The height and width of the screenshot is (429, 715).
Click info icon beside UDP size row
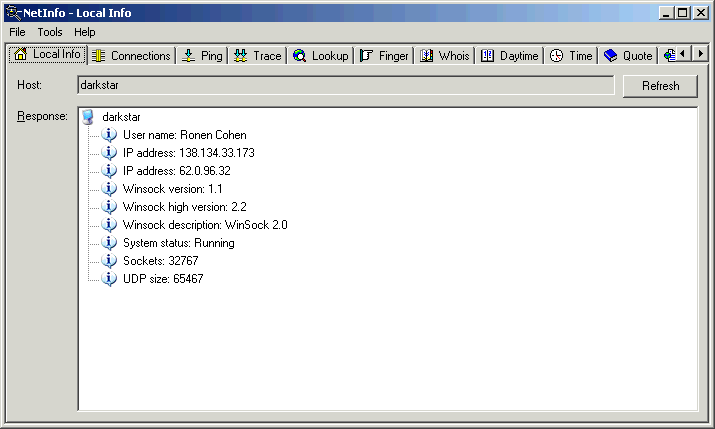coord(109,279)
